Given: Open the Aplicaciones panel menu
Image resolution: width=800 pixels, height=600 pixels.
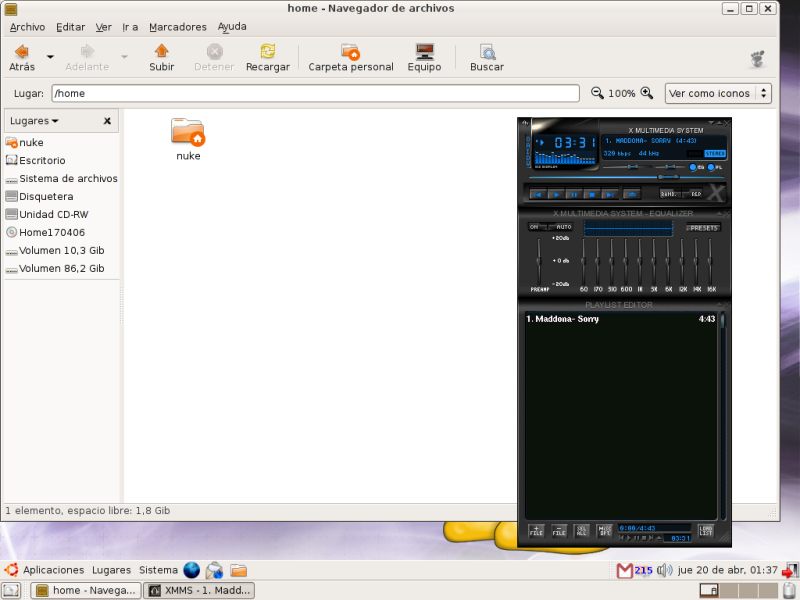Looking at the screenshot, I should coord(53,570).
